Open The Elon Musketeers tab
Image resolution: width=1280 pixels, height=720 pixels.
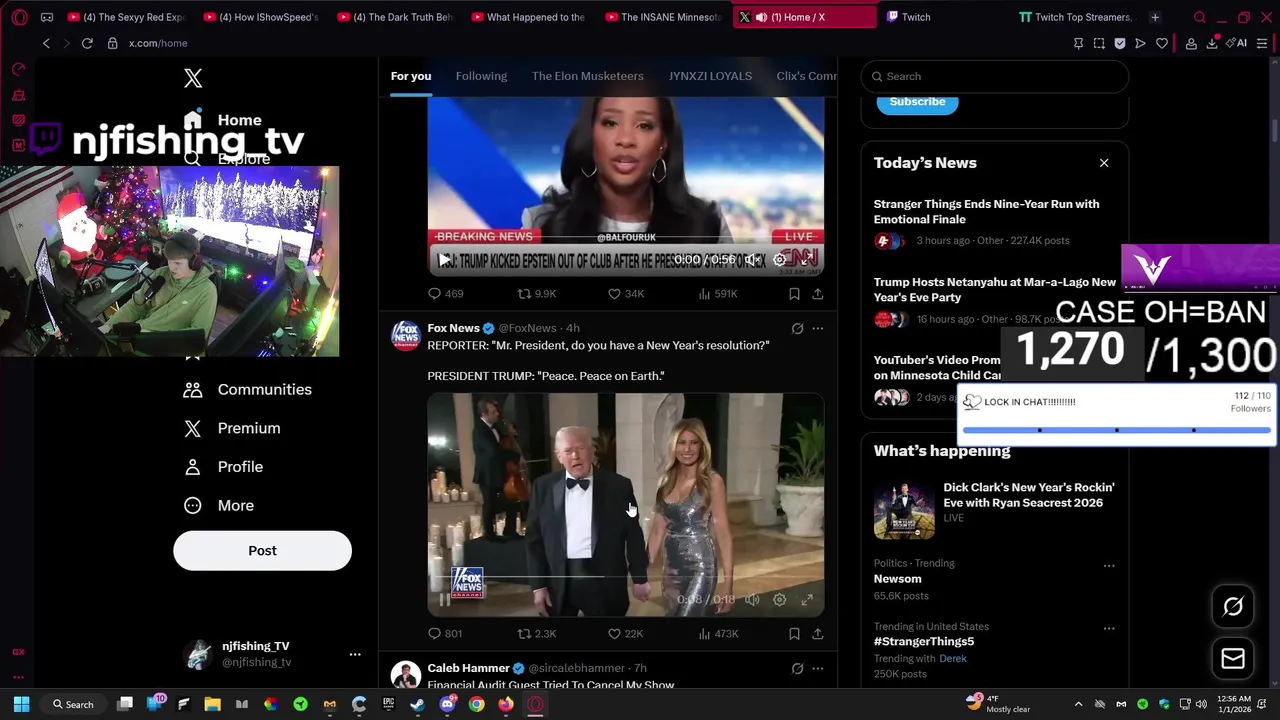click(x=587, y=76)
